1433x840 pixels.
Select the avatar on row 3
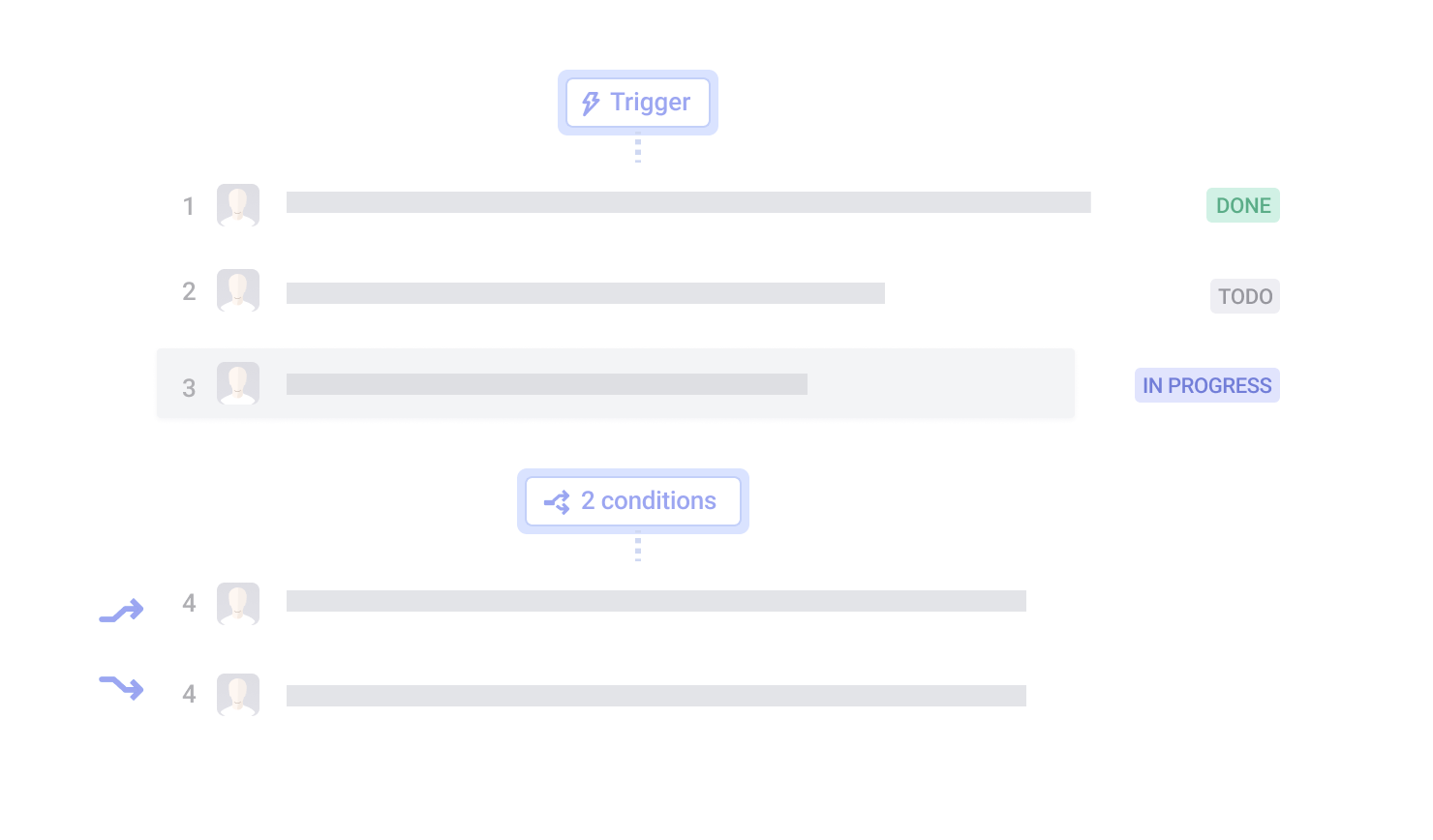238,384
